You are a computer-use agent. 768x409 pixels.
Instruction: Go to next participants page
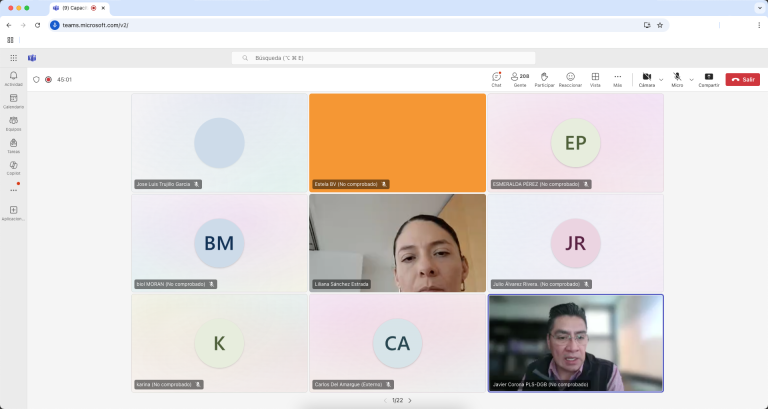tap(409, 400)
